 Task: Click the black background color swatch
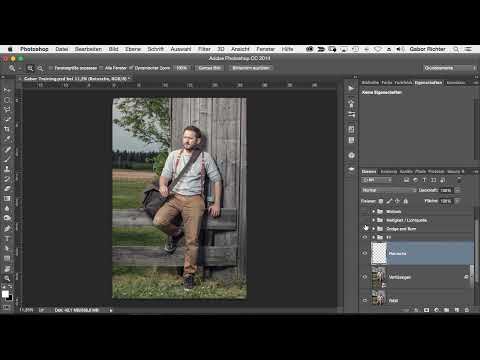click(x=10, y=298)
